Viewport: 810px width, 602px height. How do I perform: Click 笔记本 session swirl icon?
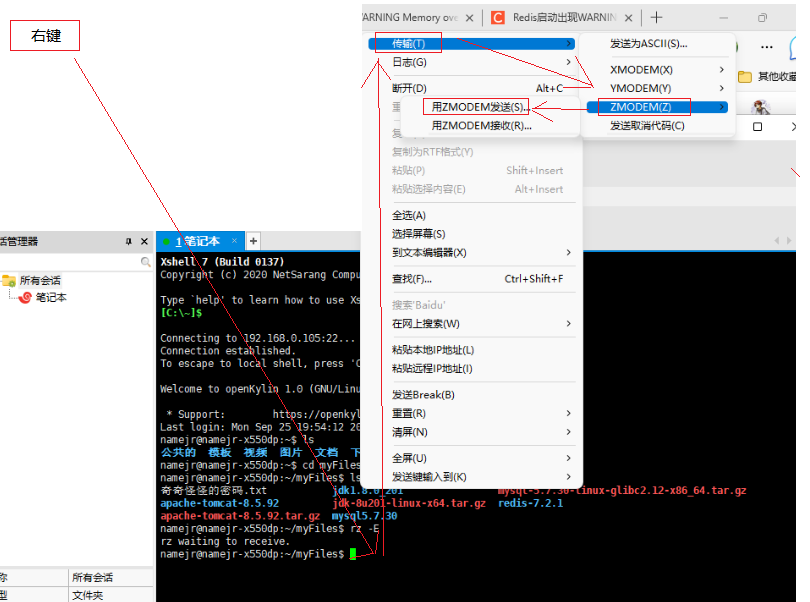tap(25, 298)
